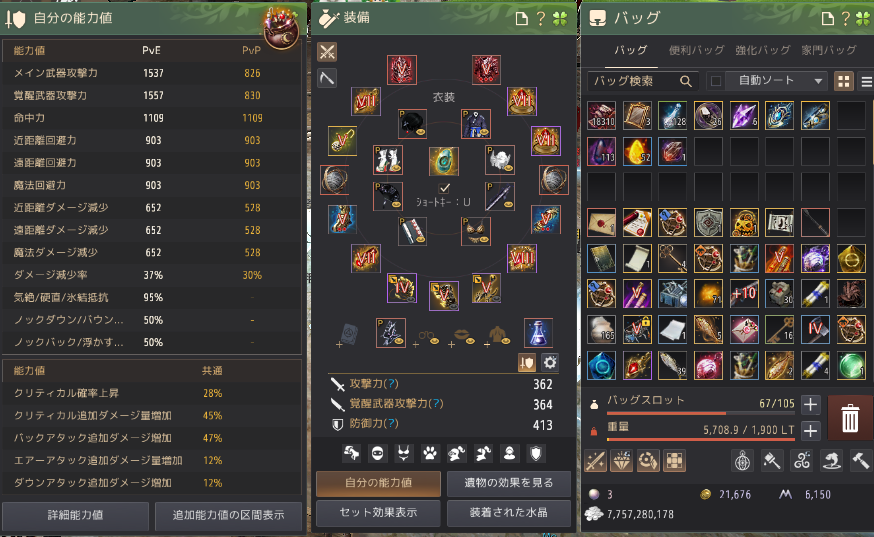Image resolution: width=874 pixels, height=537 pixels.
Task: Toggle the 自動ソート checkbox
Action: [716, 81]
